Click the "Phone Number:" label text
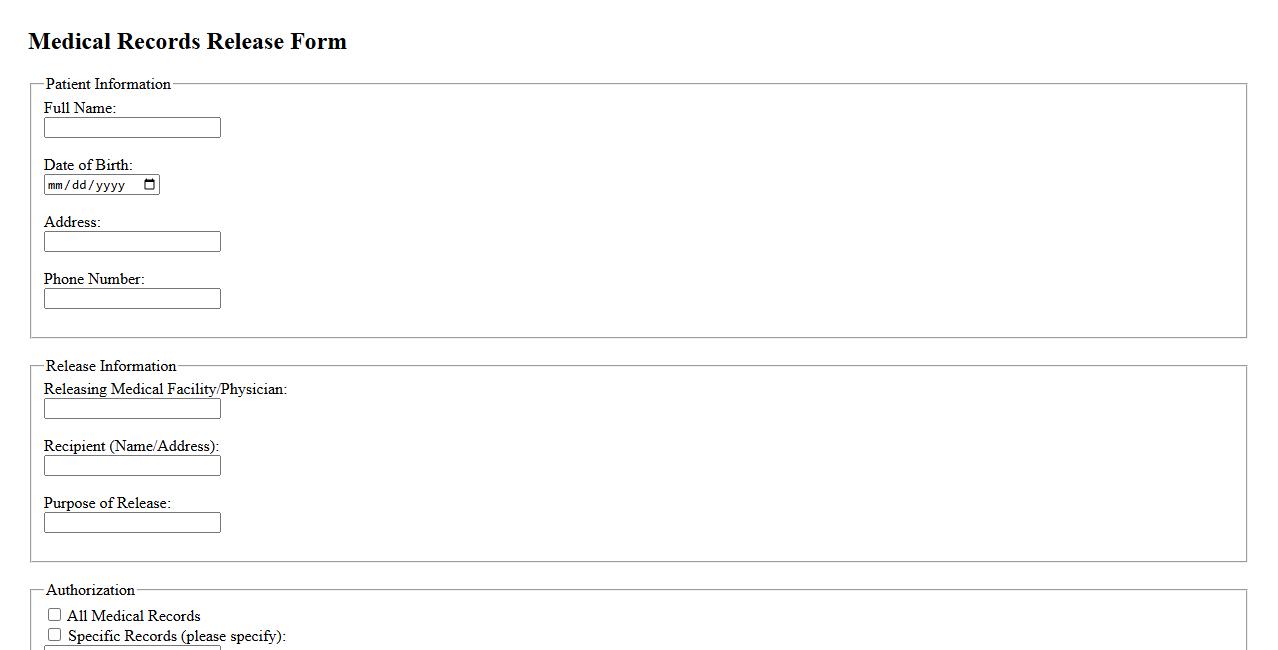The image size is (1278, 650). click(94, 279)
